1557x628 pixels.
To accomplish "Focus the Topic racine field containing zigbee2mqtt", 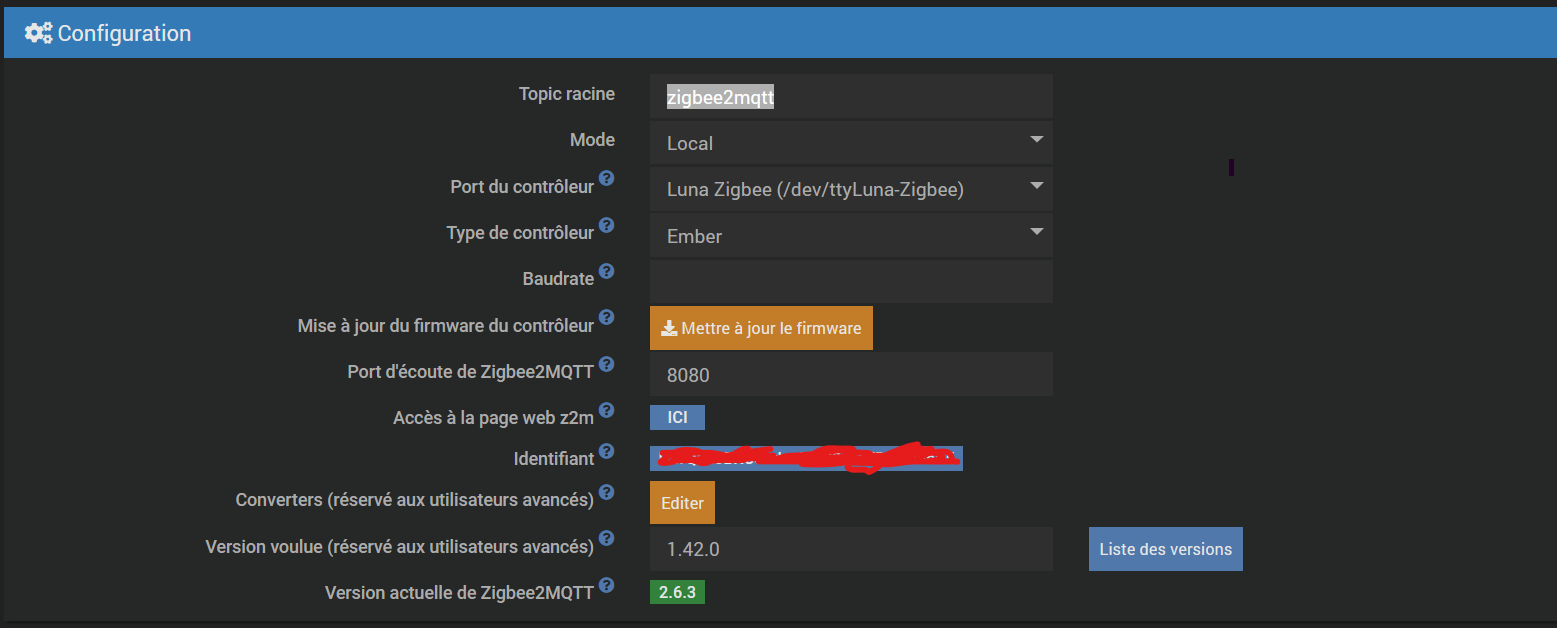I will point(851,96).
